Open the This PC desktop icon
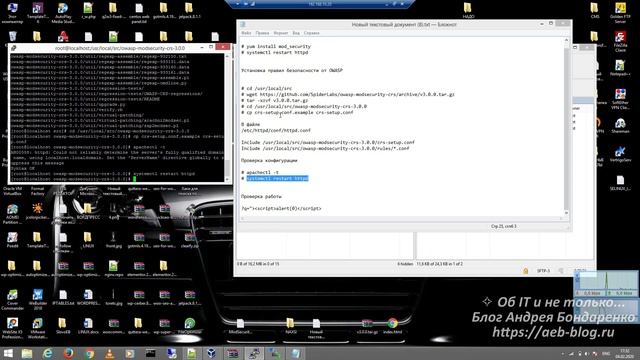Viewport: 640px width, 360px height. pos(12,12)
